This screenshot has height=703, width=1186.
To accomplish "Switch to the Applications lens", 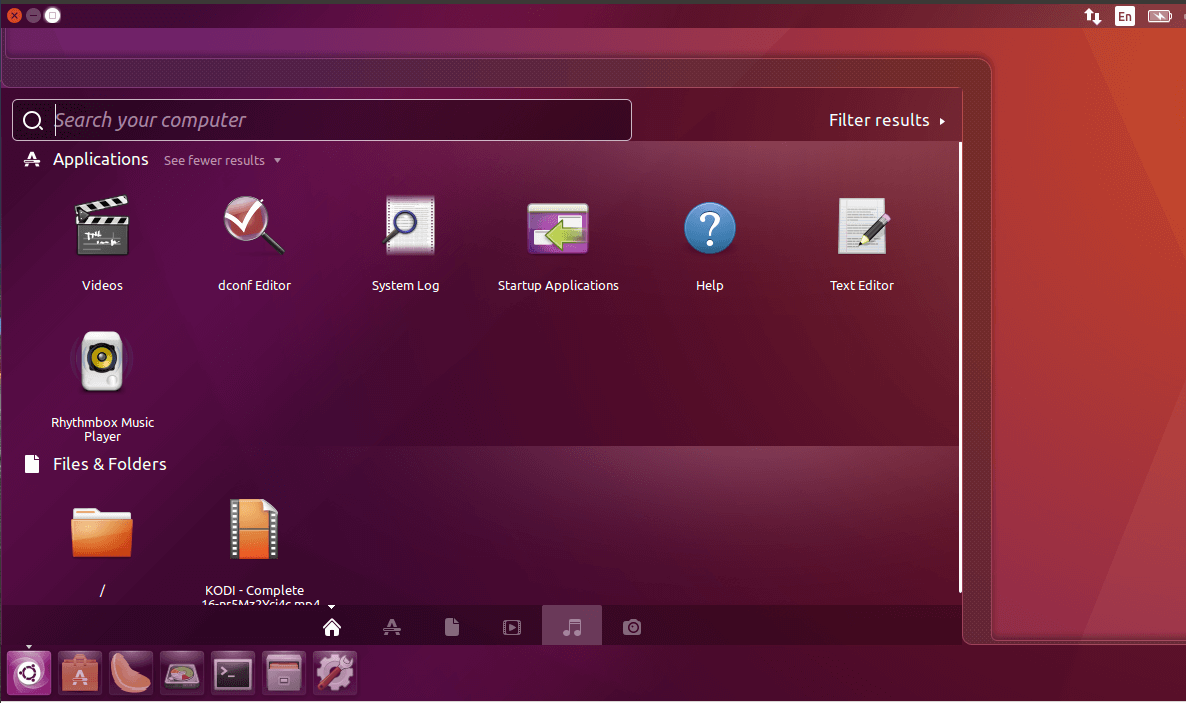I will [x=392, y=627].
